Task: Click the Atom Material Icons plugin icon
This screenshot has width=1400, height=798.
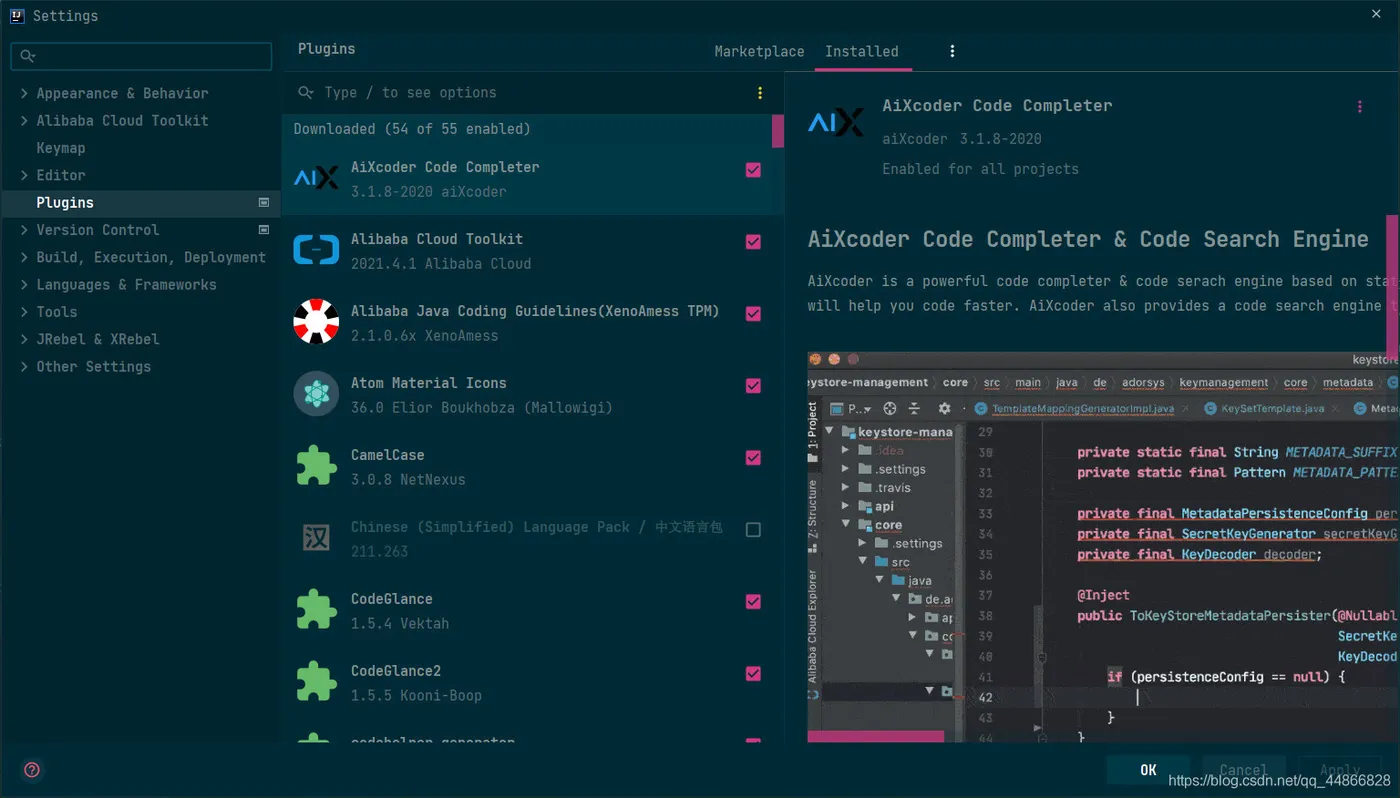Action: [x=316, y=394]
